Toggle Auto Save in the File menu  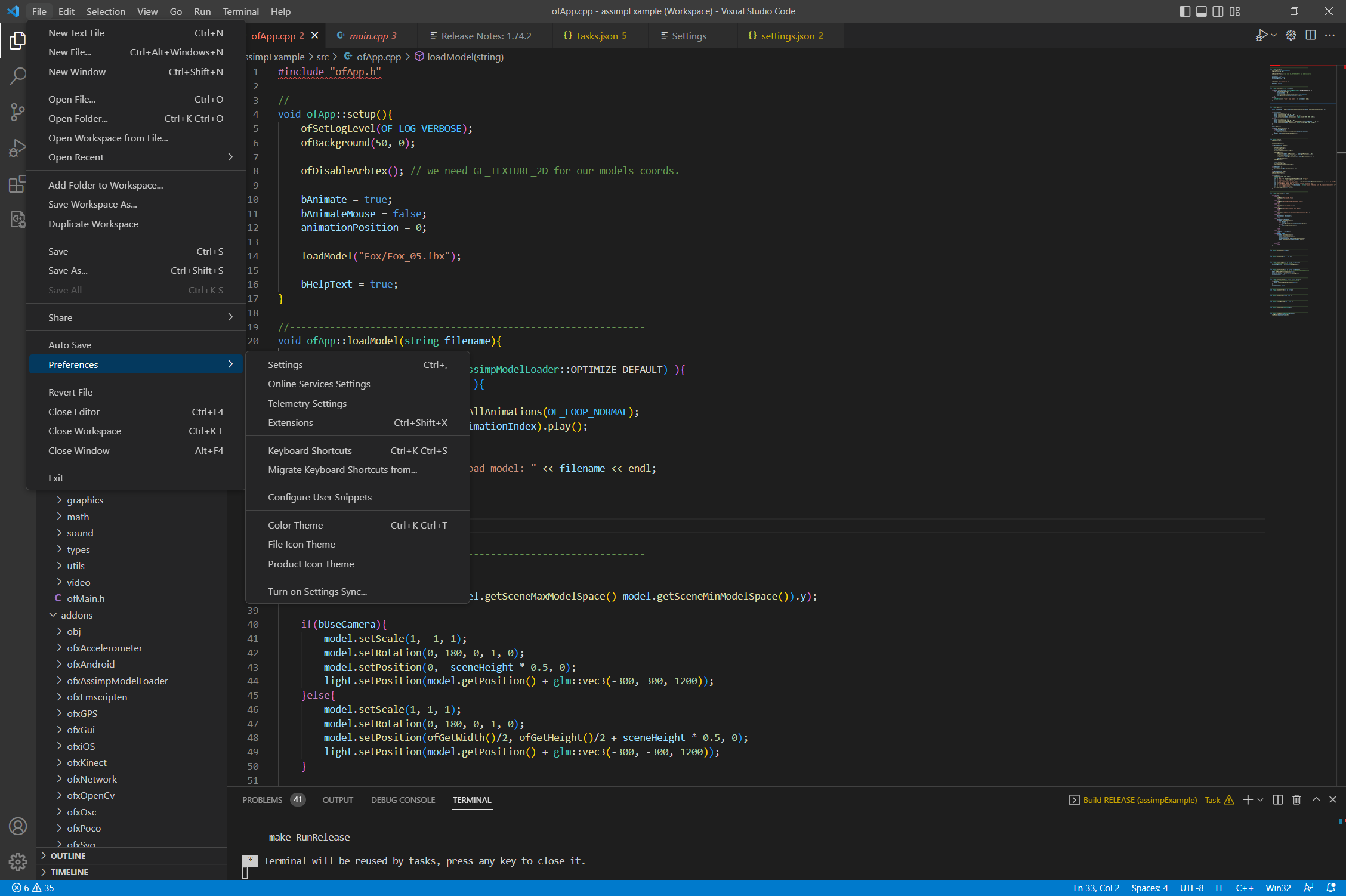[x=70, y=345]
